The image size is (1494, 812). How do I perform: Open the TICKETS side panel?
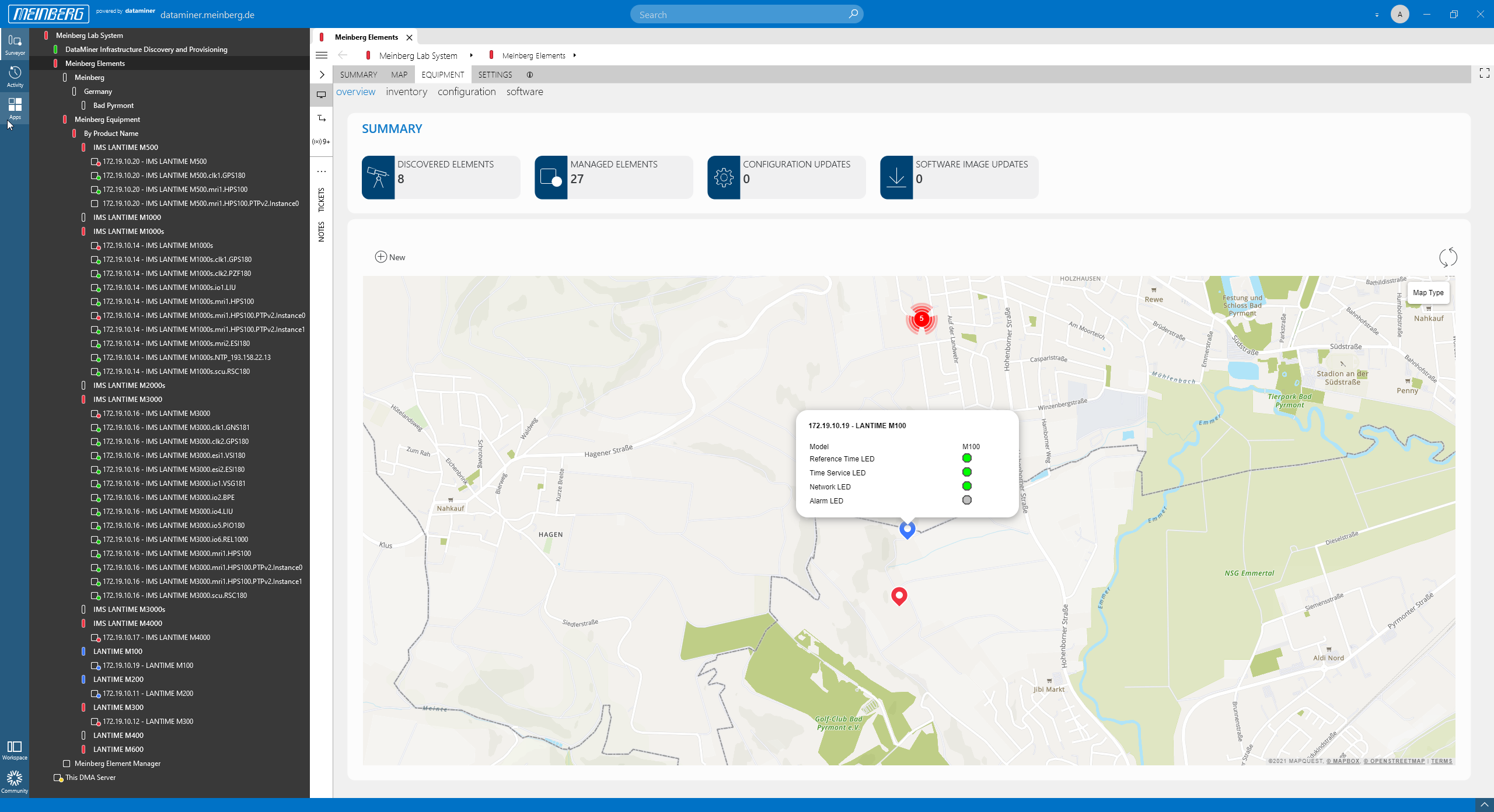tap(321, 200)
